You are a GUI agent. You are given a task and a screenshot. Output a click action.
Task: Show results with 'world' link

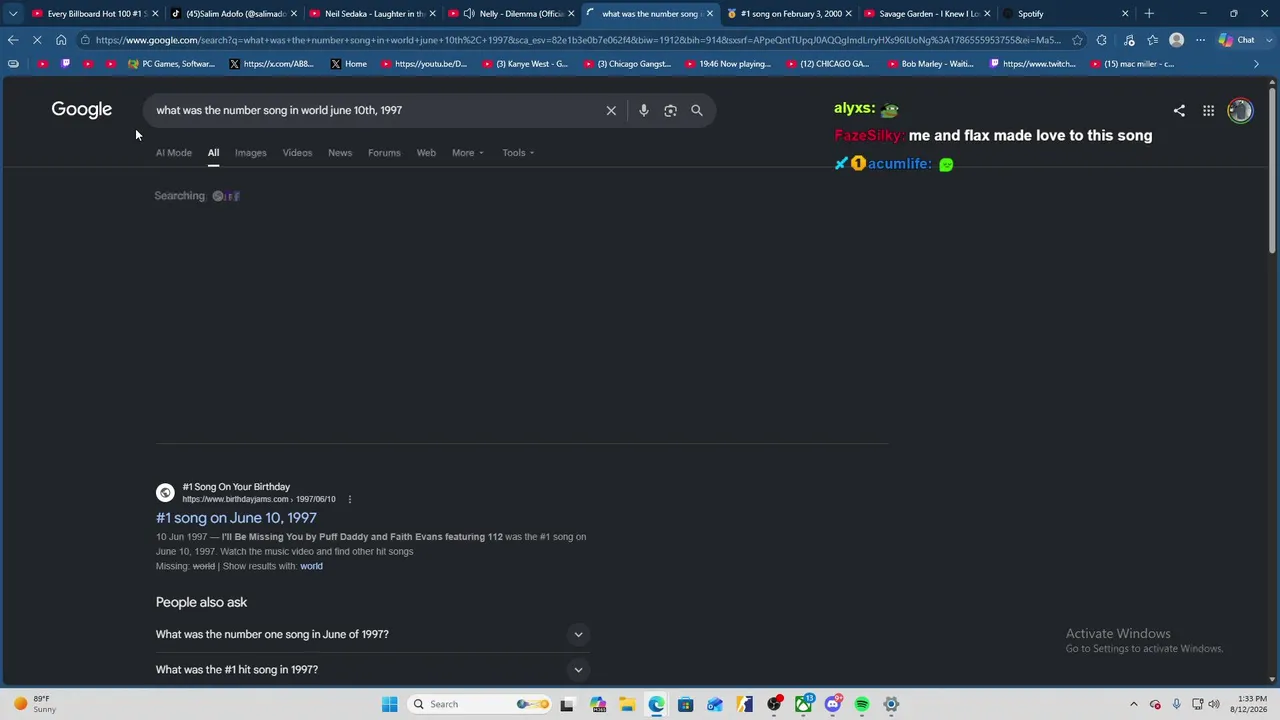[311, 566]
